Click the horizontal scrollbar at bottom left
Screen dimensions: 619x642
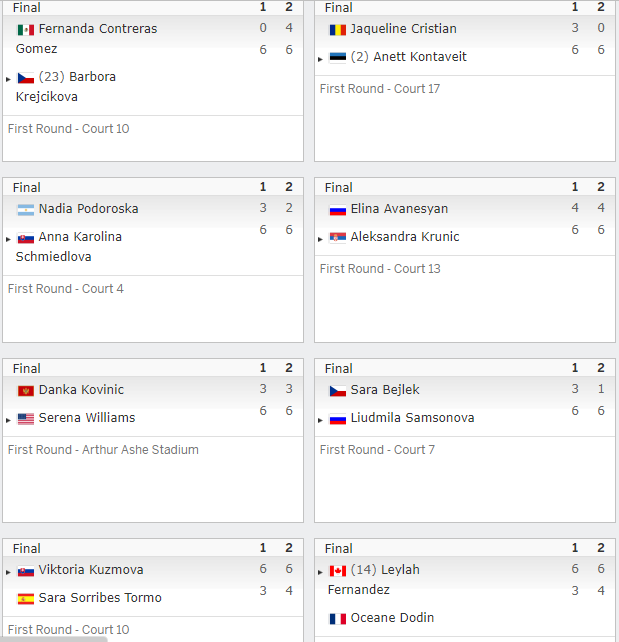pyautogui.click(x=54, y=640)
